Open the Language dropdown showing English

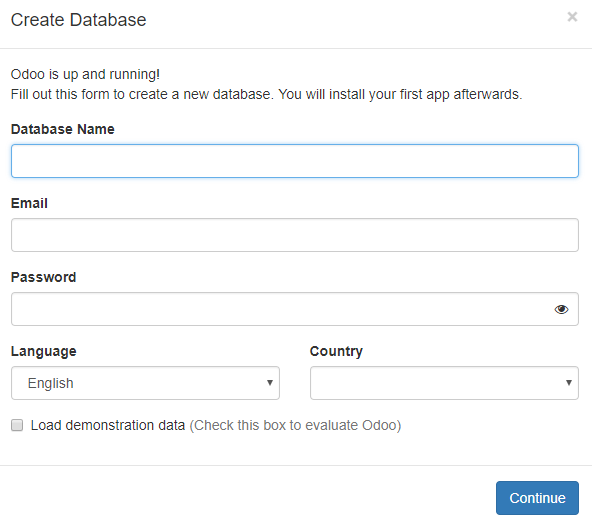145,383
